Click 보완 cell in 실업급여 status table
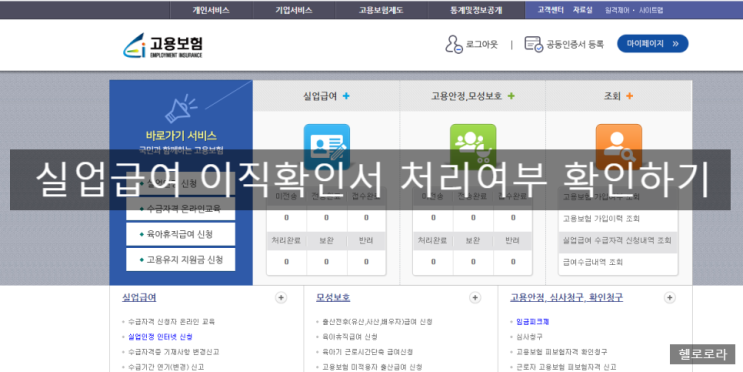Screen dimensions: 743x372 pos(326,241)
